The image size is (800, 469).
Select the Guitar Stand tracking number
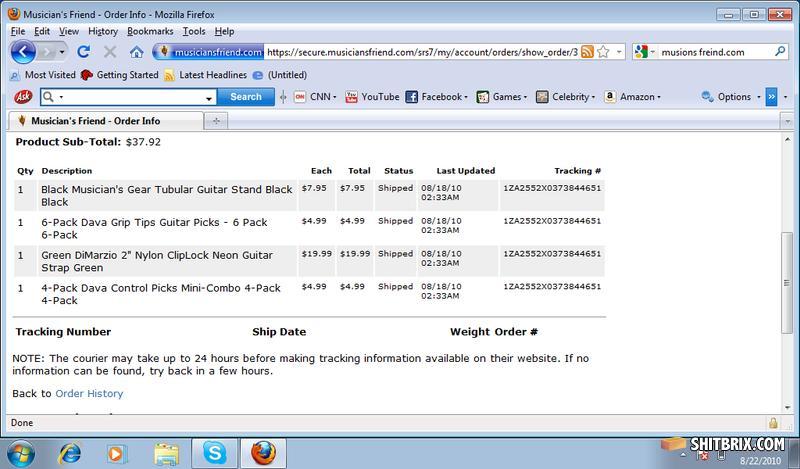(552, 188)
